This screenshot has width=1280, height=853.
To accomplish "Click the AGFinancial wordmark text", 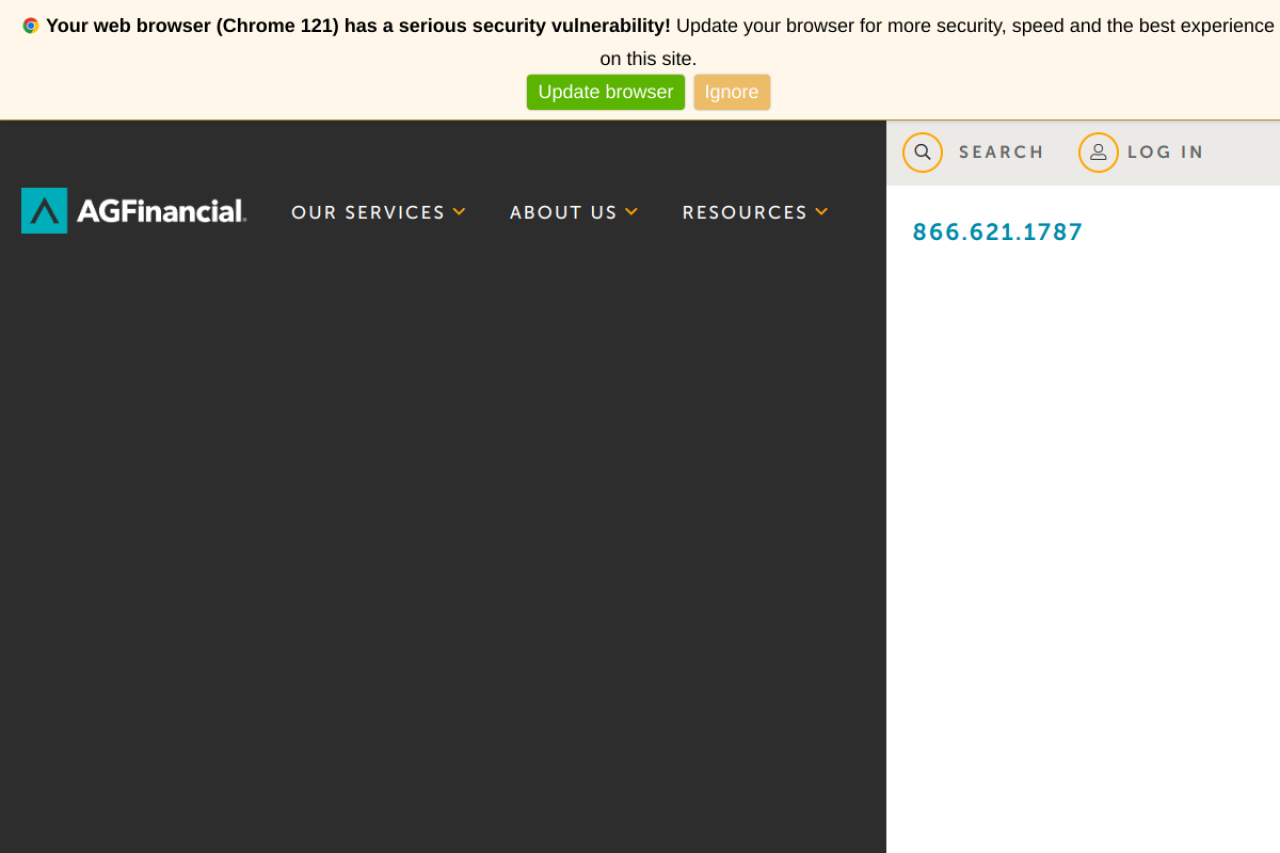I will coord(161,211).
